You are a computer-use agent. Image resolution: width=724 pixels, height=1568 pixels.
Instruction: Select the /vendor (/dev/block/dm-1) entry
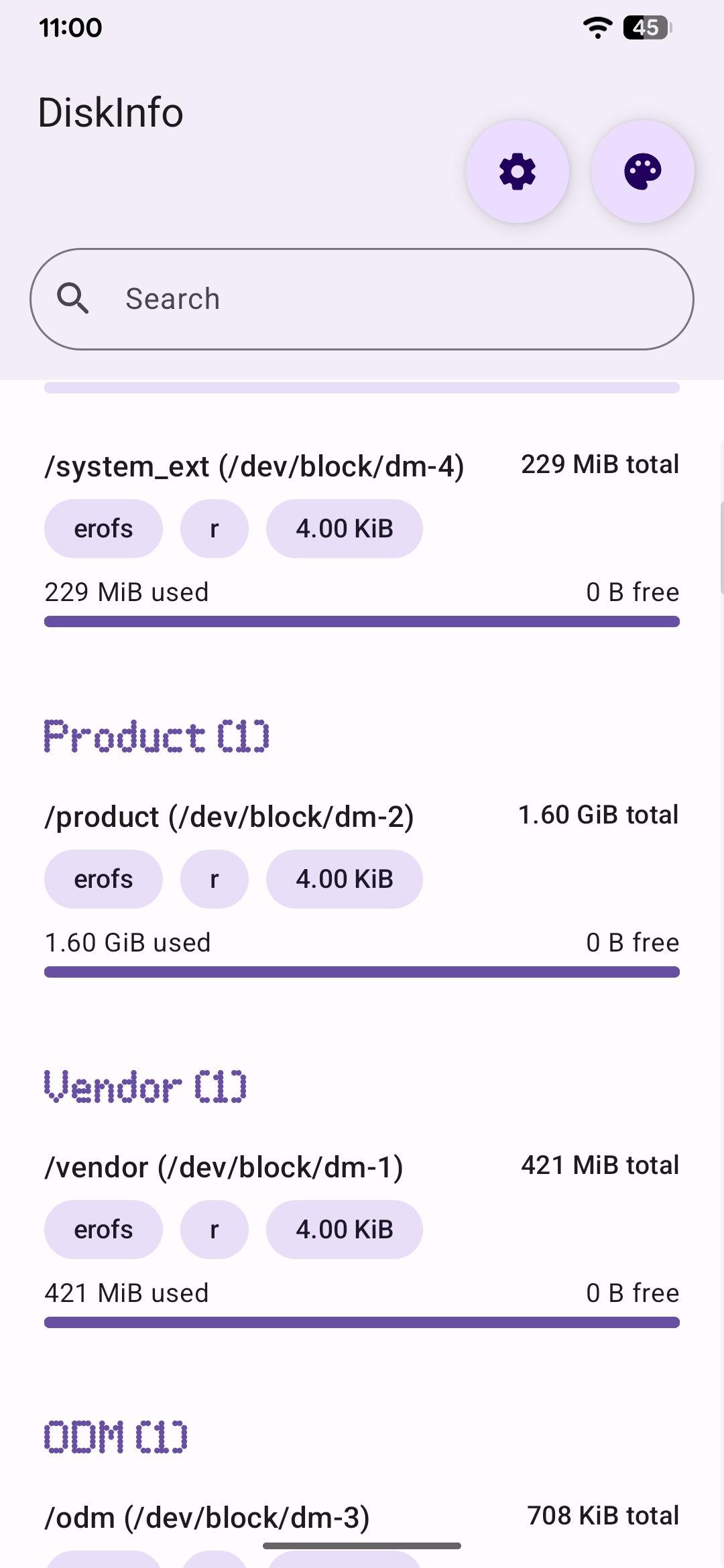point(224,1167)
